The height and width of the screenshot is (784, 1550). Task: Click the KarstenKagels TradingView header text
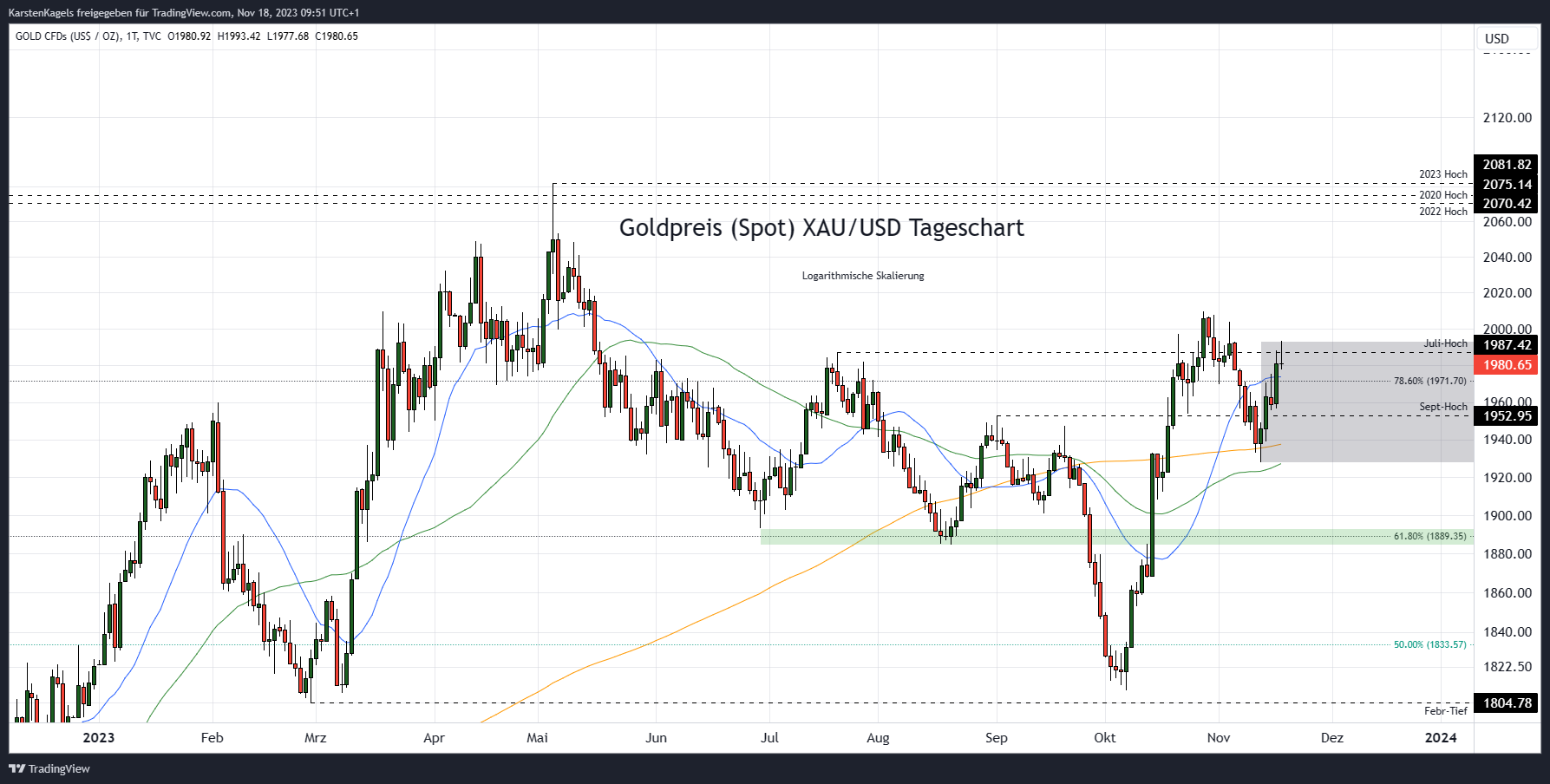184,13
